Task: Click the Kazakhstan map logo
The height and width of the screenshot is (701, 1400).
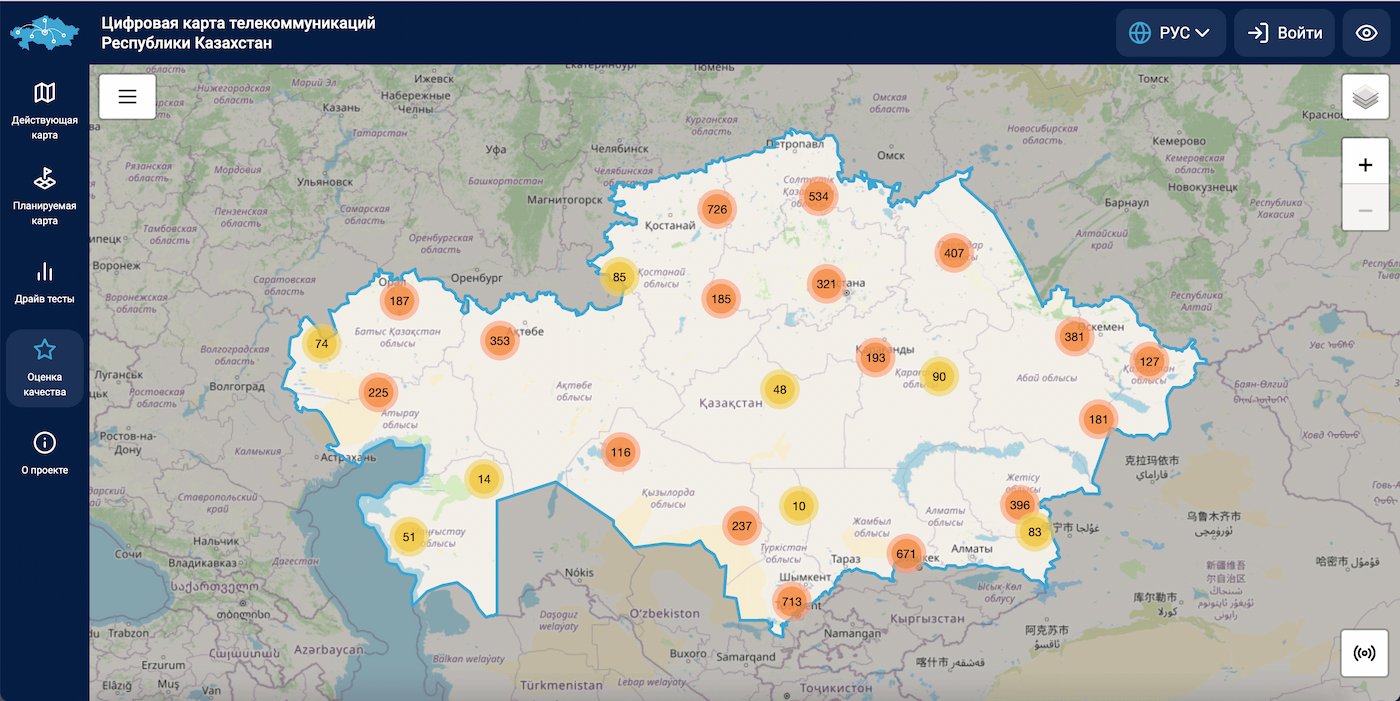Action: pyautogui.click(x=44, y=32)
